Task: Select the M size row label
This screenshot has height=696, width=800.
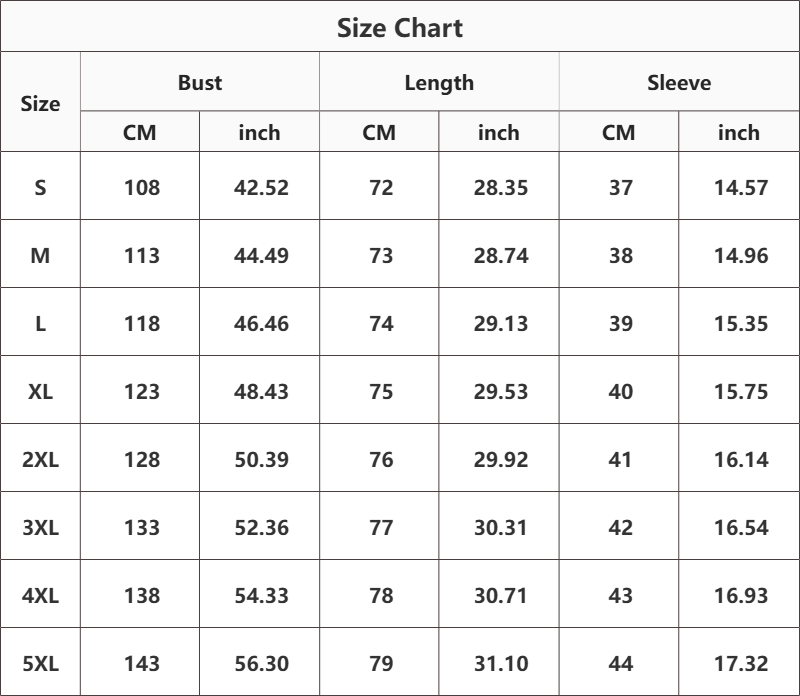Action: coord(40,255)
